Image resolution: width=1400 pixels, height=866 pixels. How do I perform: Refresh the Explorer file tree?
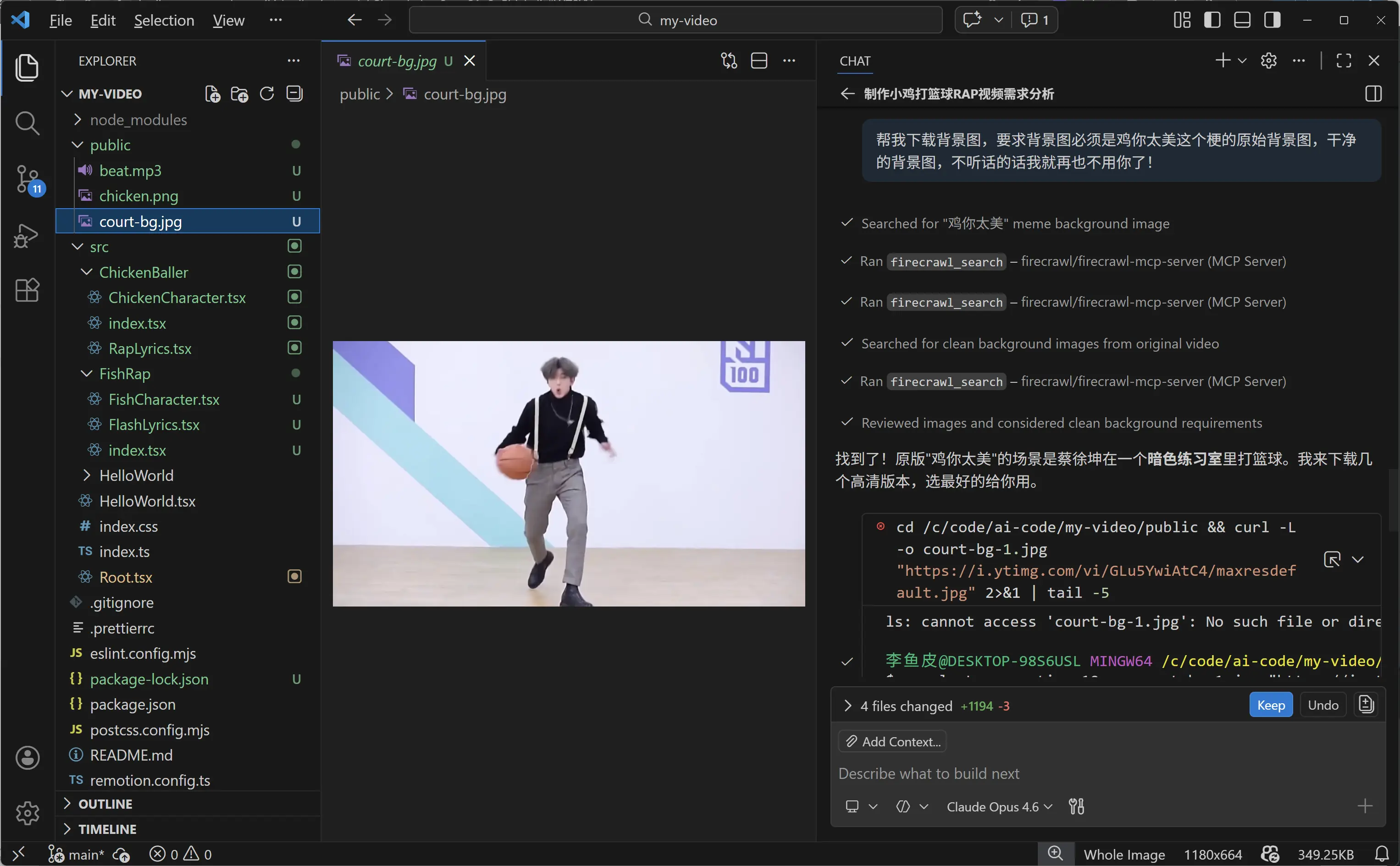tap(267, 94)
